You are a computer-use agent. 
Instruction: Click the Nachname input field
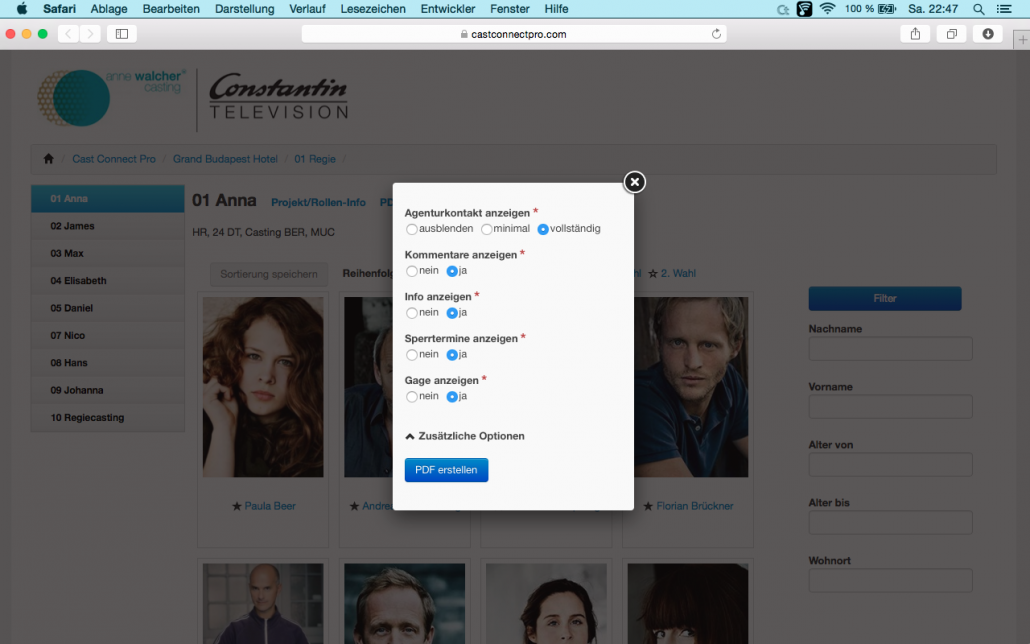click(890, 349)
